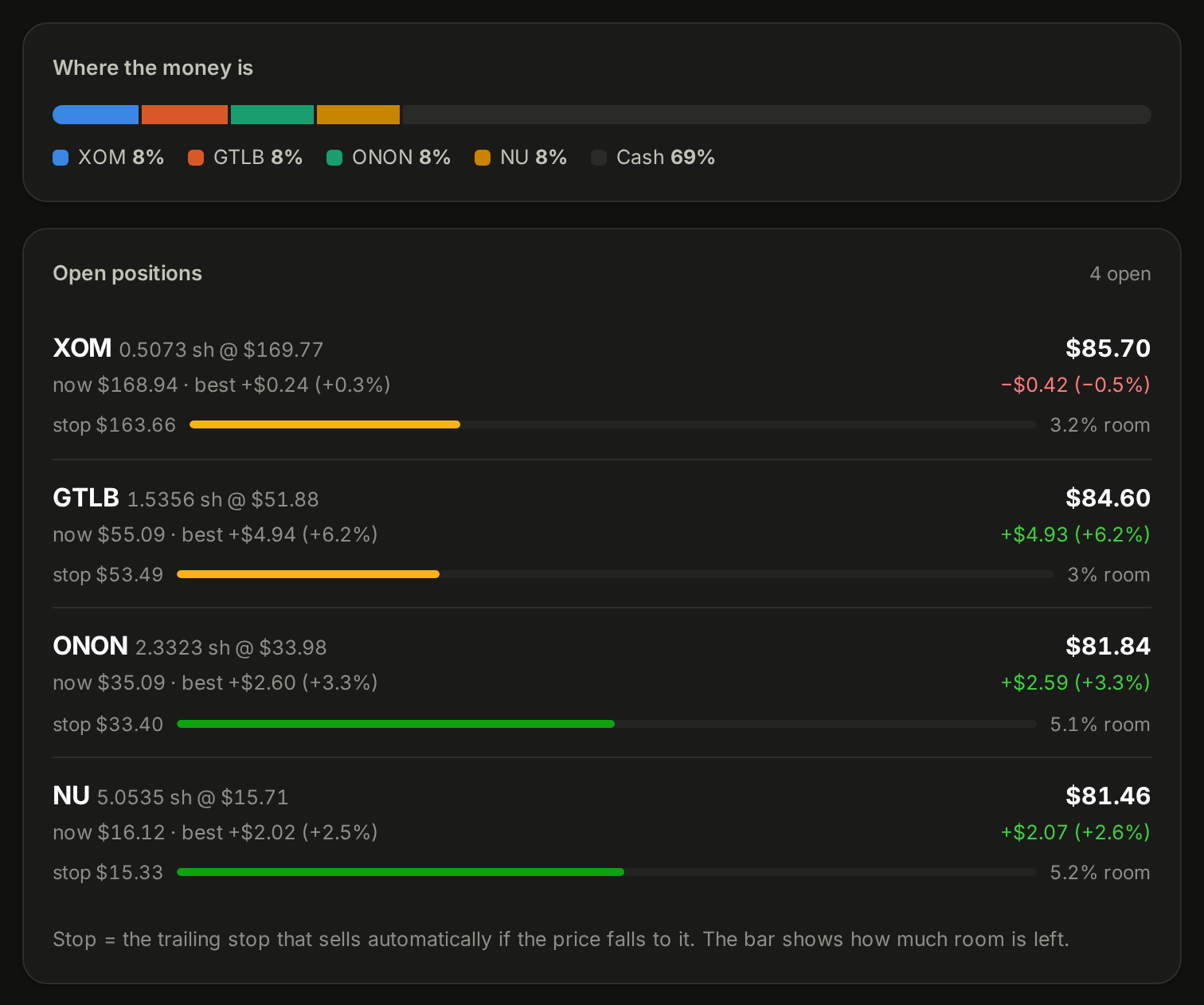
Task: Click the orange GTLB legend swatch
Action: 196,158
